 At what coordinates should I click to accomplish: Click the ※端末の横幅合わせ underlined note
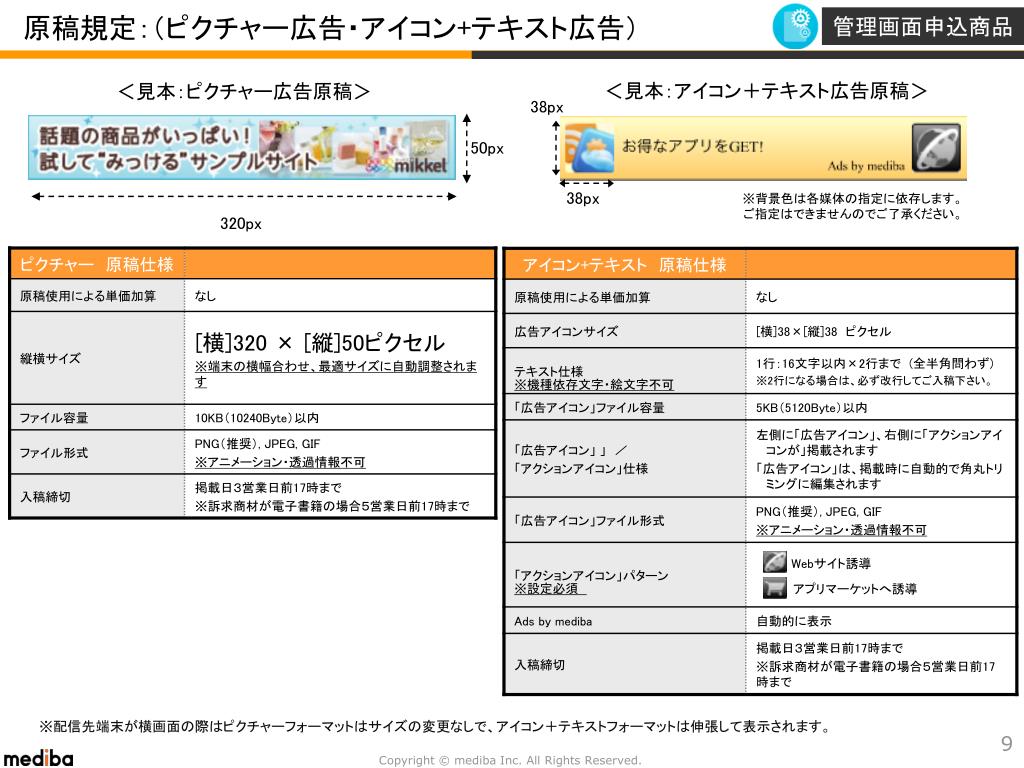pos(336,374)
